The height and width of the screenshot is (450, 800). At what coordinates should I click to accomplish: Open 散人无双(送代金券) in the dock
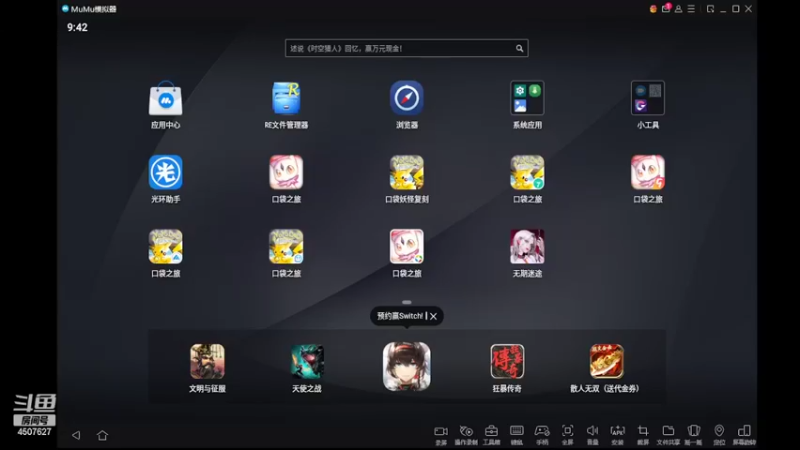point(607,361)
